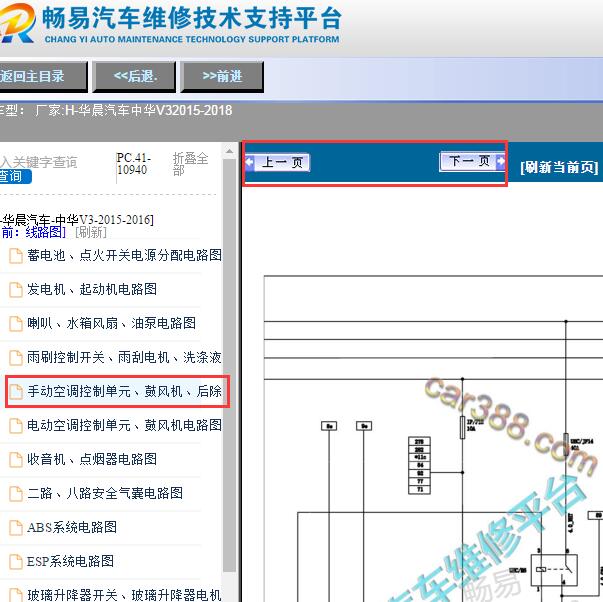603x602 pixels.
Task: Click sidebar scrollbar up arrow
Action: [x=230, y=152]
